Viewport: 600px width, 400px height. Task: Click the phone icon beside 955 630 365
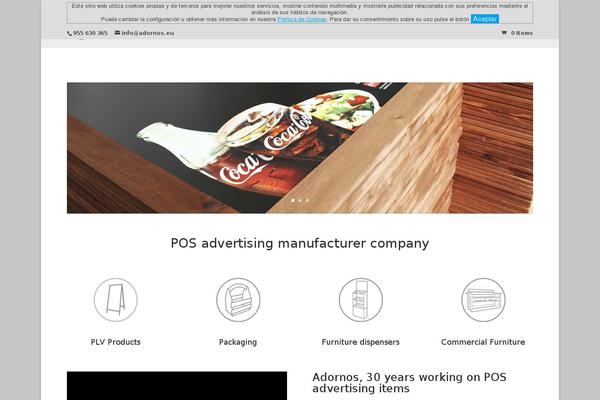tap(69, 33)
